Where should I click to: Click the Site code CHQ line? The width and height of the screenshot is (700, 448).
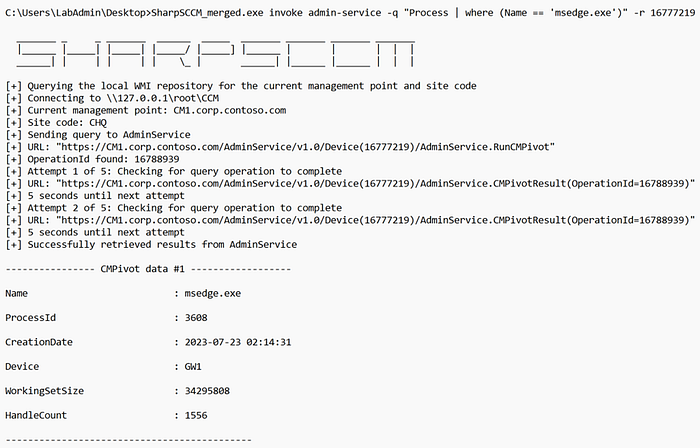click(x=56, y=123)
